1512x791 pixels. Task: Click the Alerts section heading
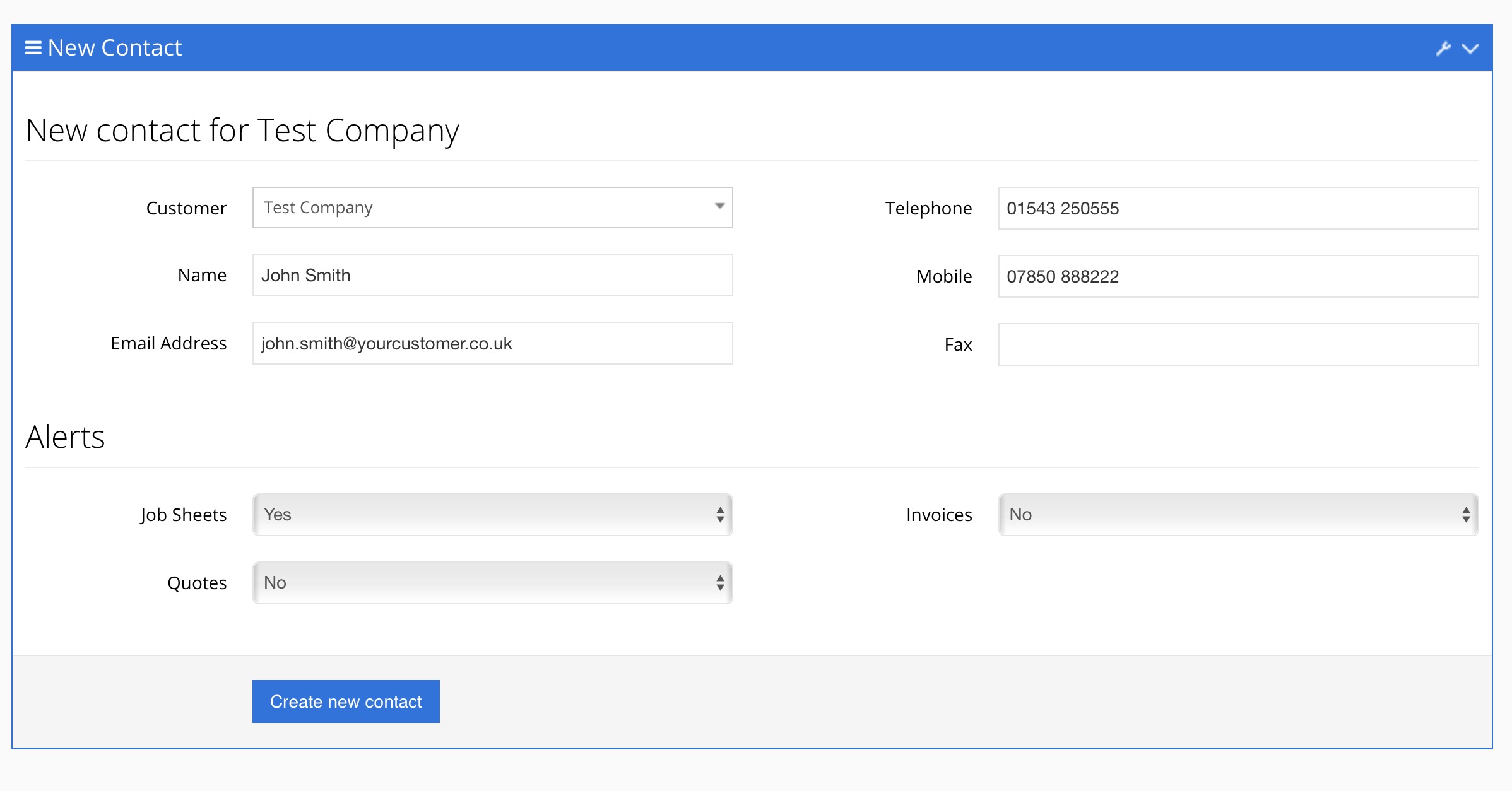[65, 437]
